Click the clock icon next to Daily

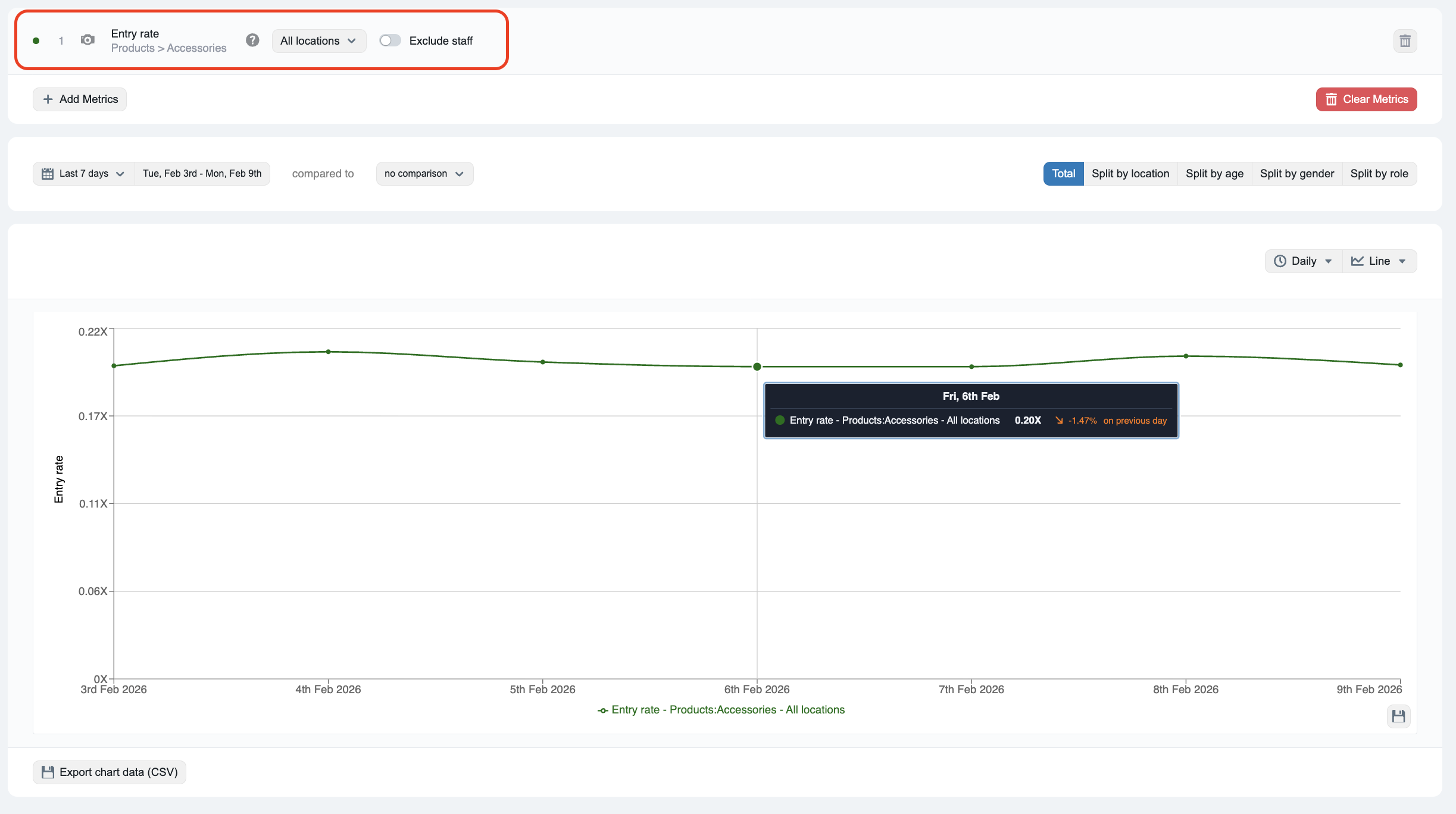point(1280,261)
